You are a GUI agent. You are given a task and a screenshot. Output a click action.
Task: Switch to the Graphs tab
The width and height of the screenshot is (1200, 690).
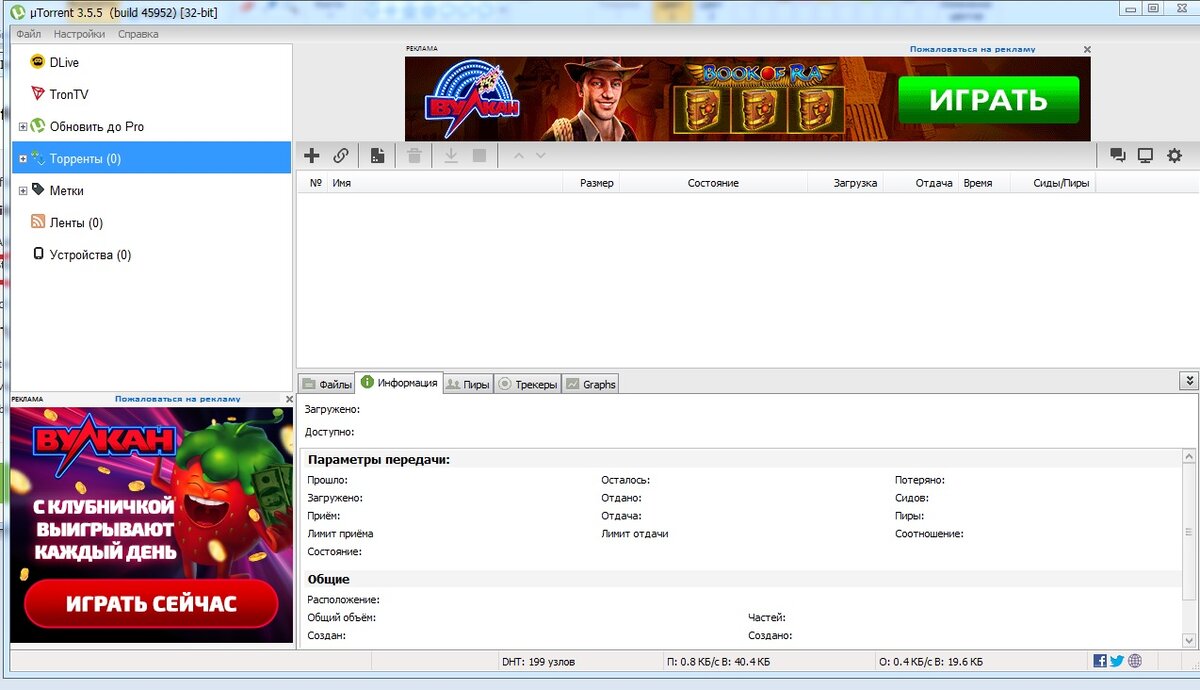tap(591, 384)
